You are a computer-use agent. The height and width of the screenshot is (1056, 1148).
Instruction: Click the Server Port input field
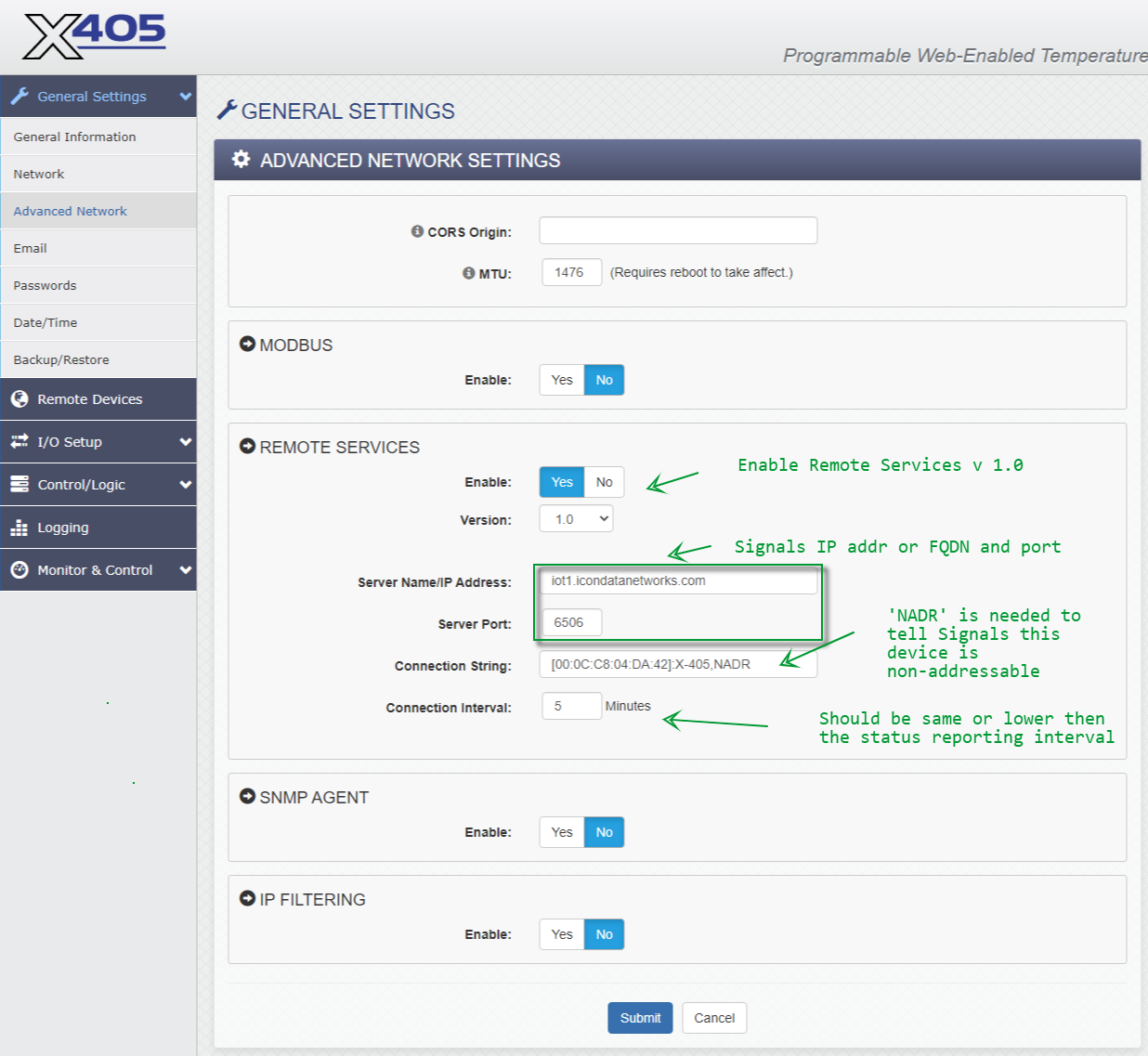click(571, 622)
